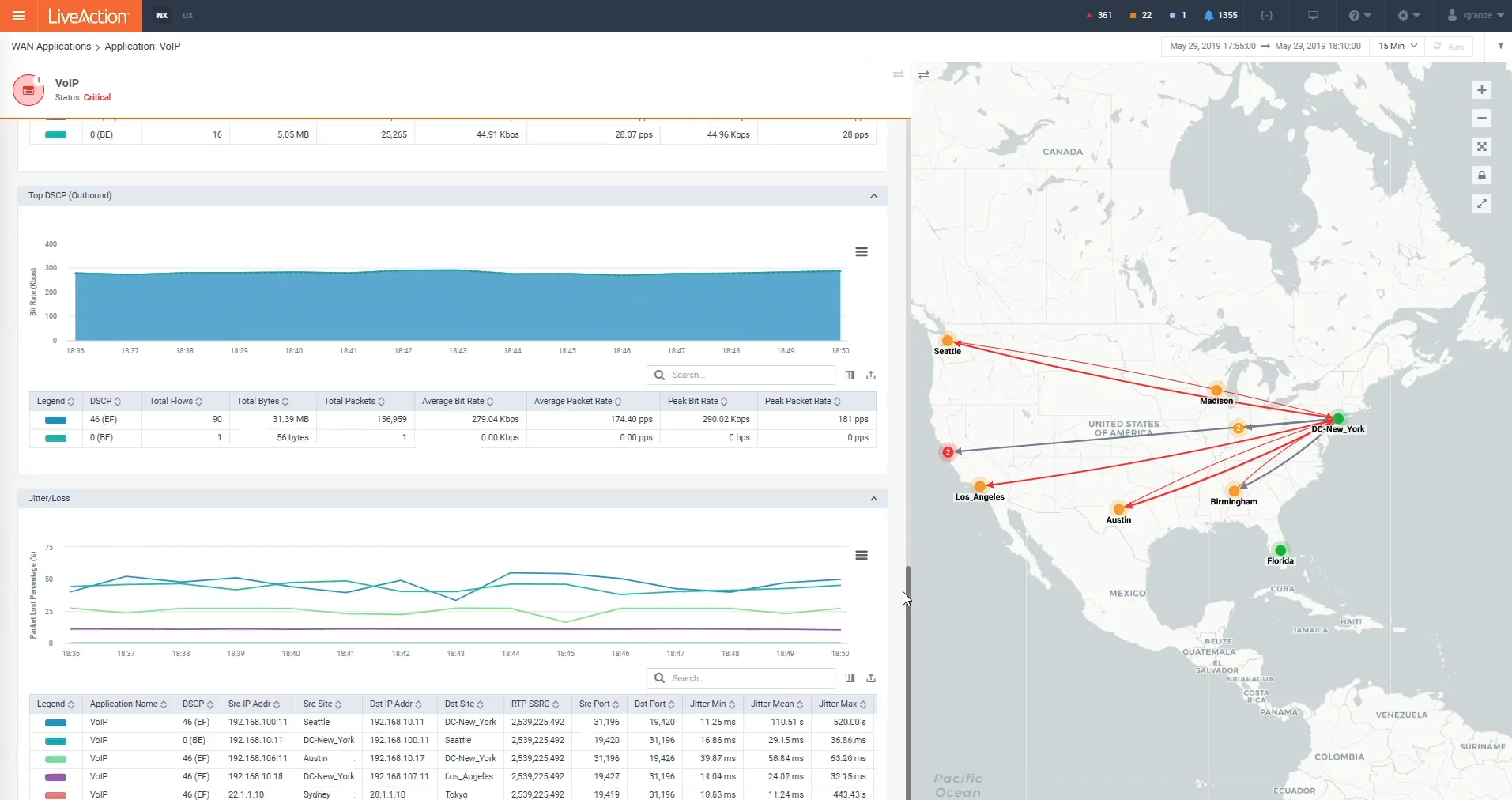Open the hamburger main menu
Viewport: 1512px width, 800px height.
[x=19, y=16]
